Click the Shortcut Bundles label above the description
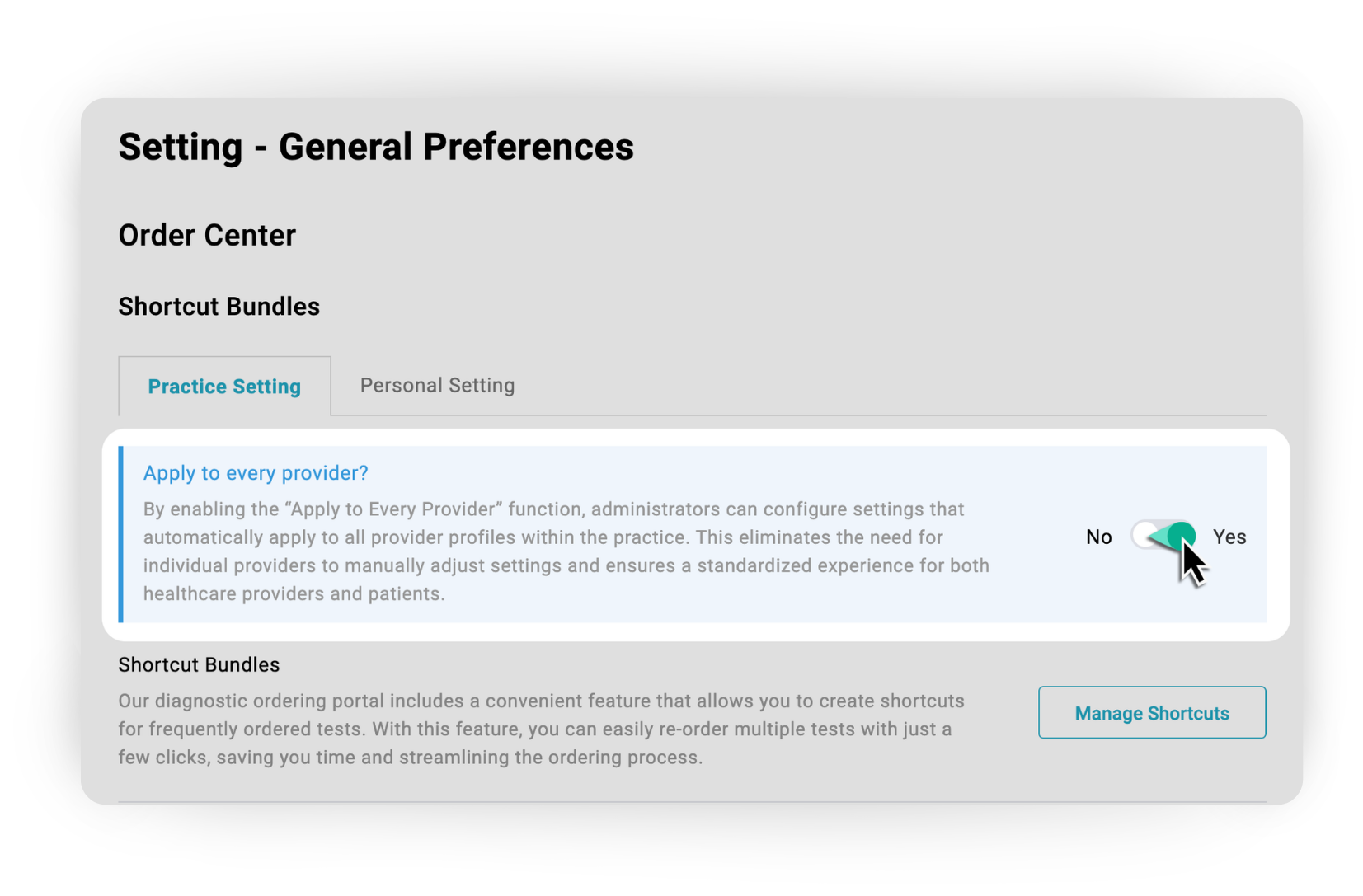This screenshot has width=1363, height=896. click(199, 665)
